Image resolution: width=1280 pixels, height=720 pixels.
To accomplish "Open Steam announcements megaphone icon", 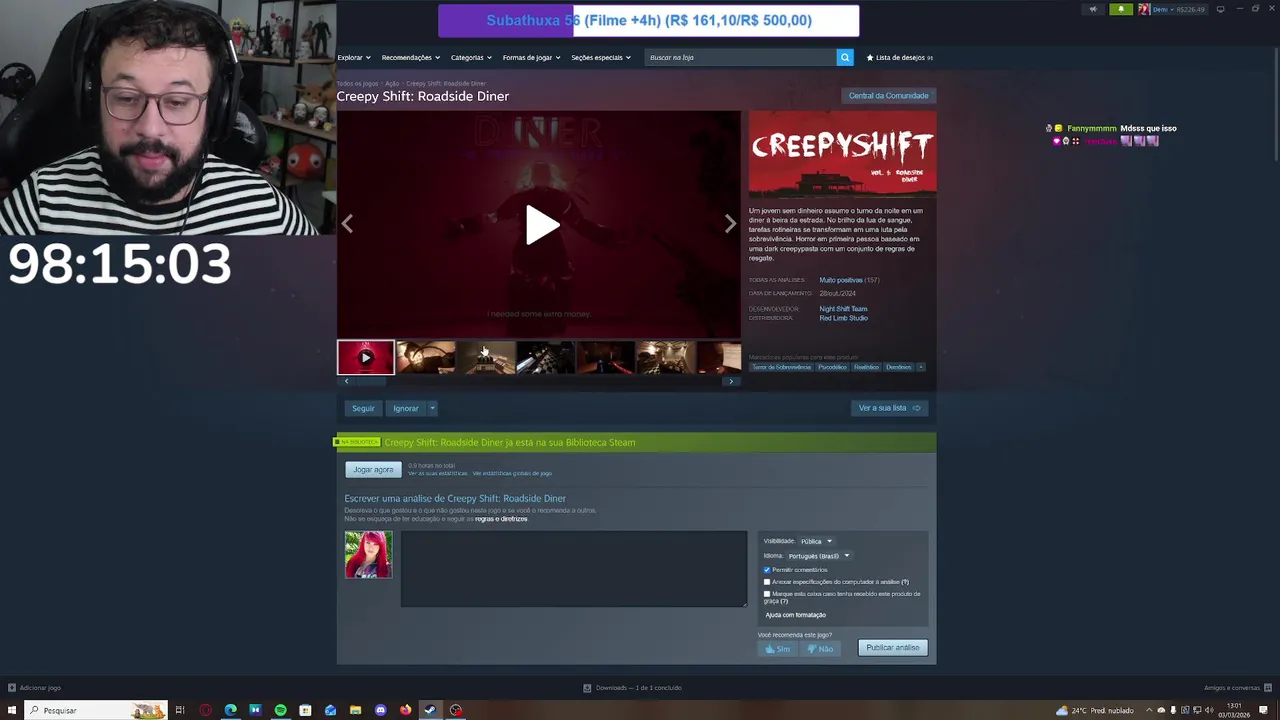I will pos(1093,9).
